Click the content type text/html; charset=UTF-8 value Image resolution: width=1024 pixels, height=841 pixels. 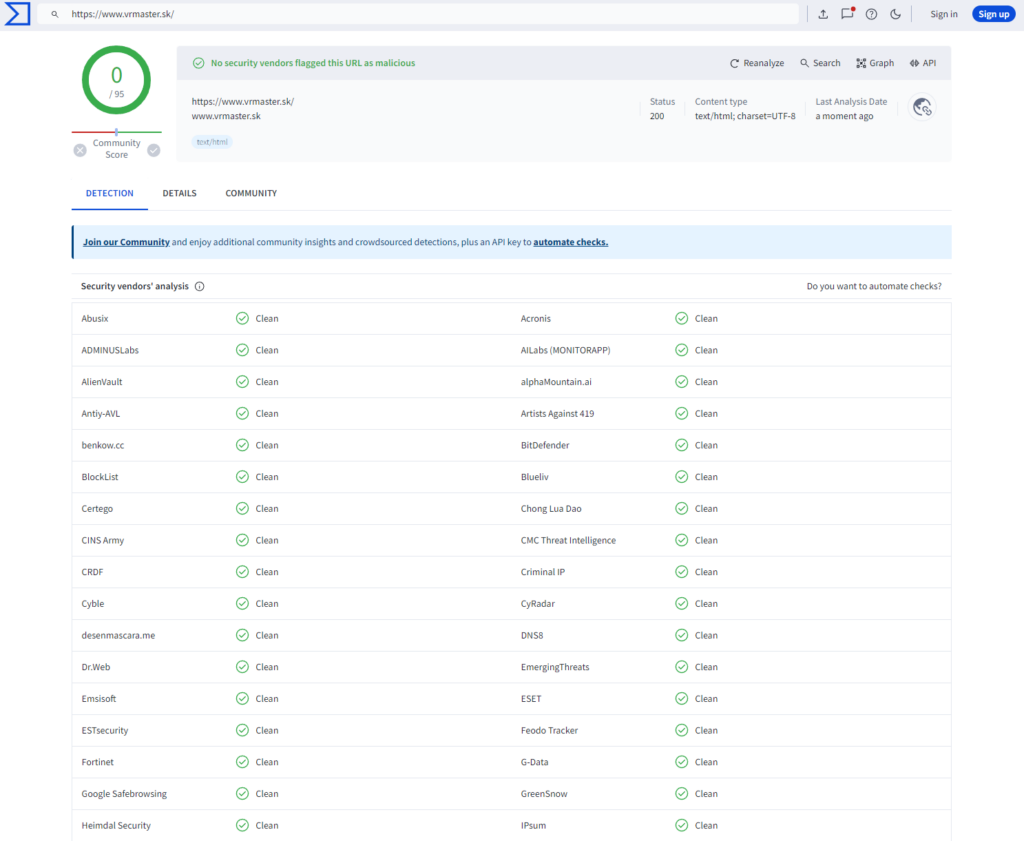tap(745, 116)
